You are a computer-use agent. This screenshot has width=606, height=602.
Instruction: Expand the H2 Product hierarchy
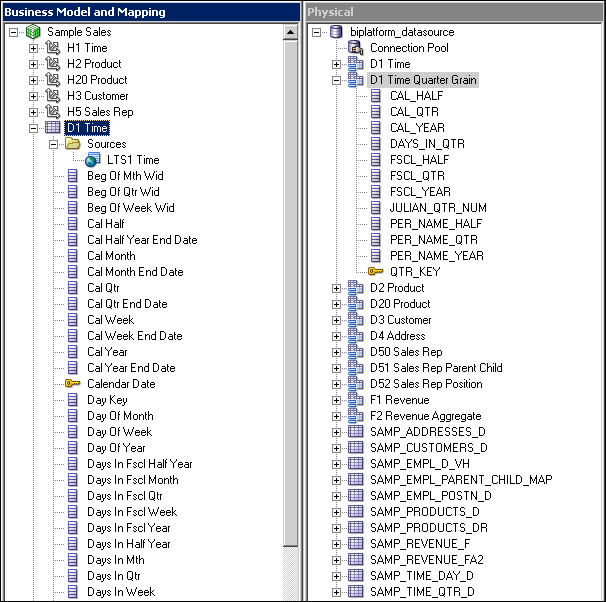coord(33,64)
